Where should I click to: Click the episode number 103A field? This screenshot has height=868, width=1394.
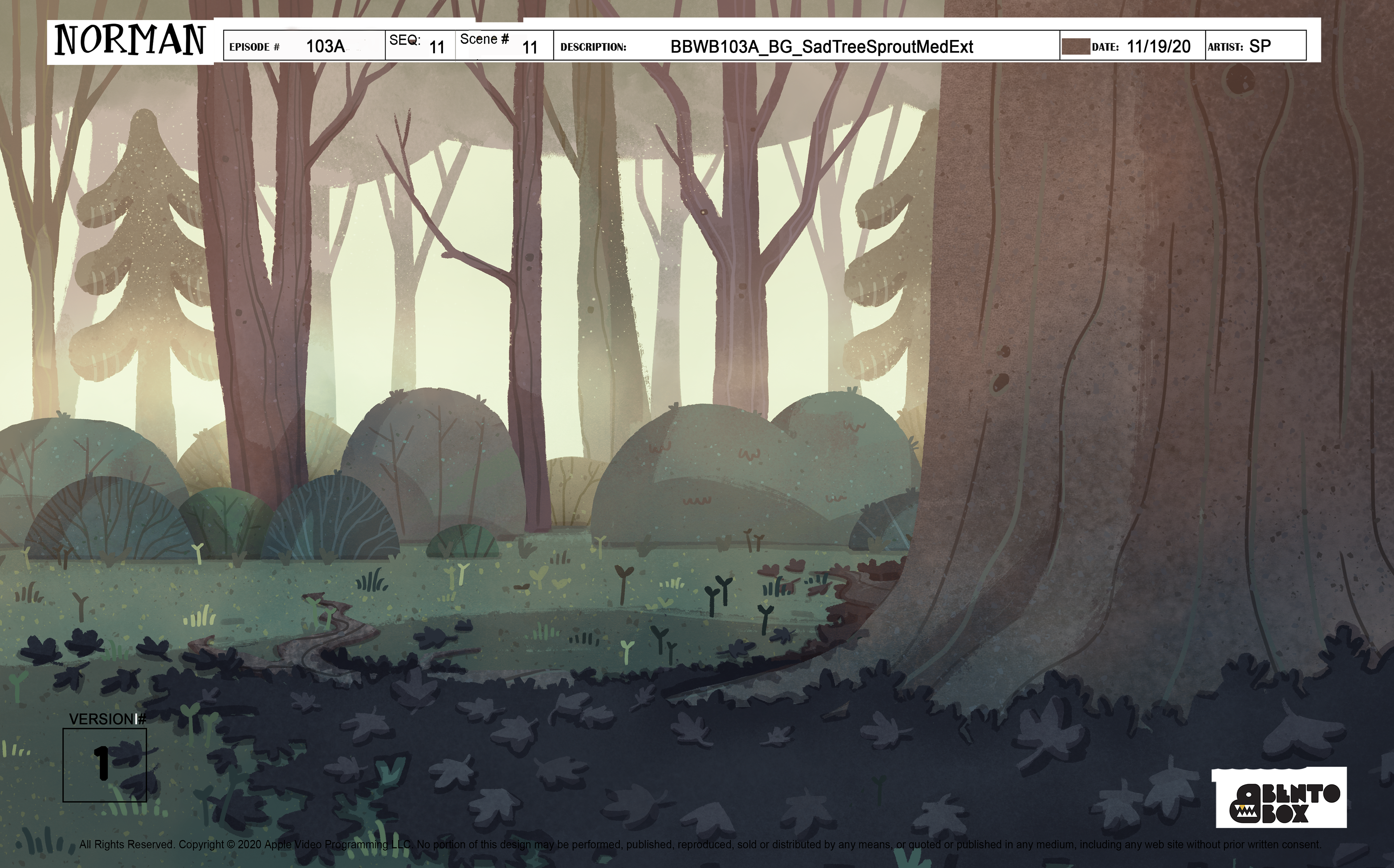[326, 46]
